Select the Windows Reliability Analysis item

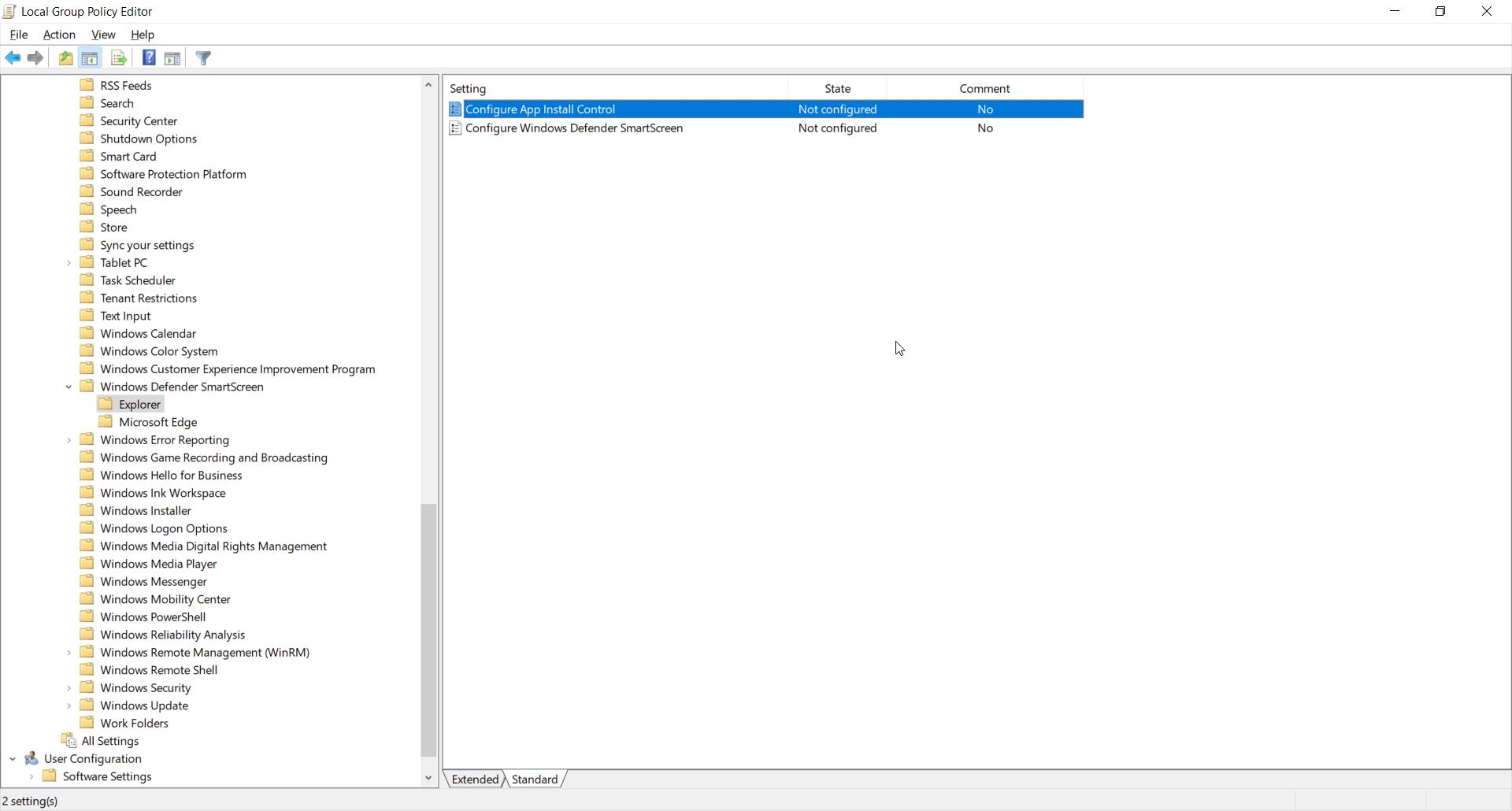pos(172,635)
